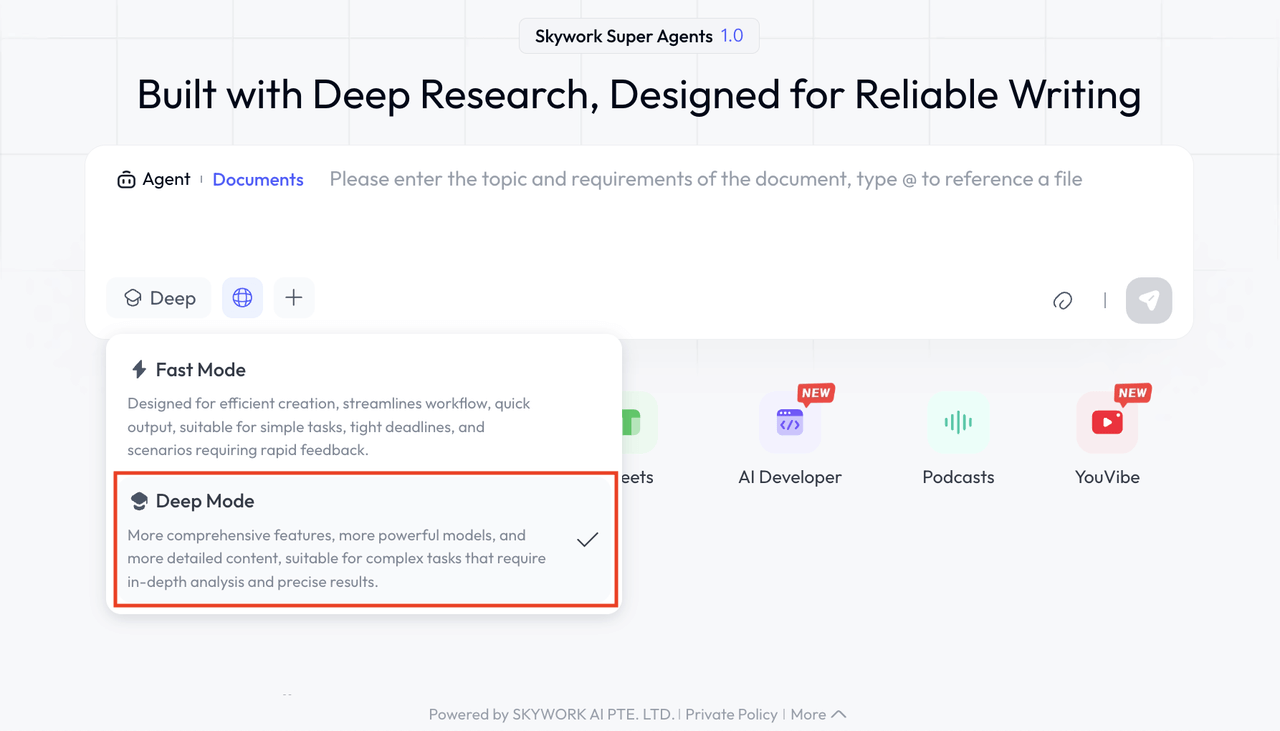Launch the YouVibe red play icon

click(1107, 423)
